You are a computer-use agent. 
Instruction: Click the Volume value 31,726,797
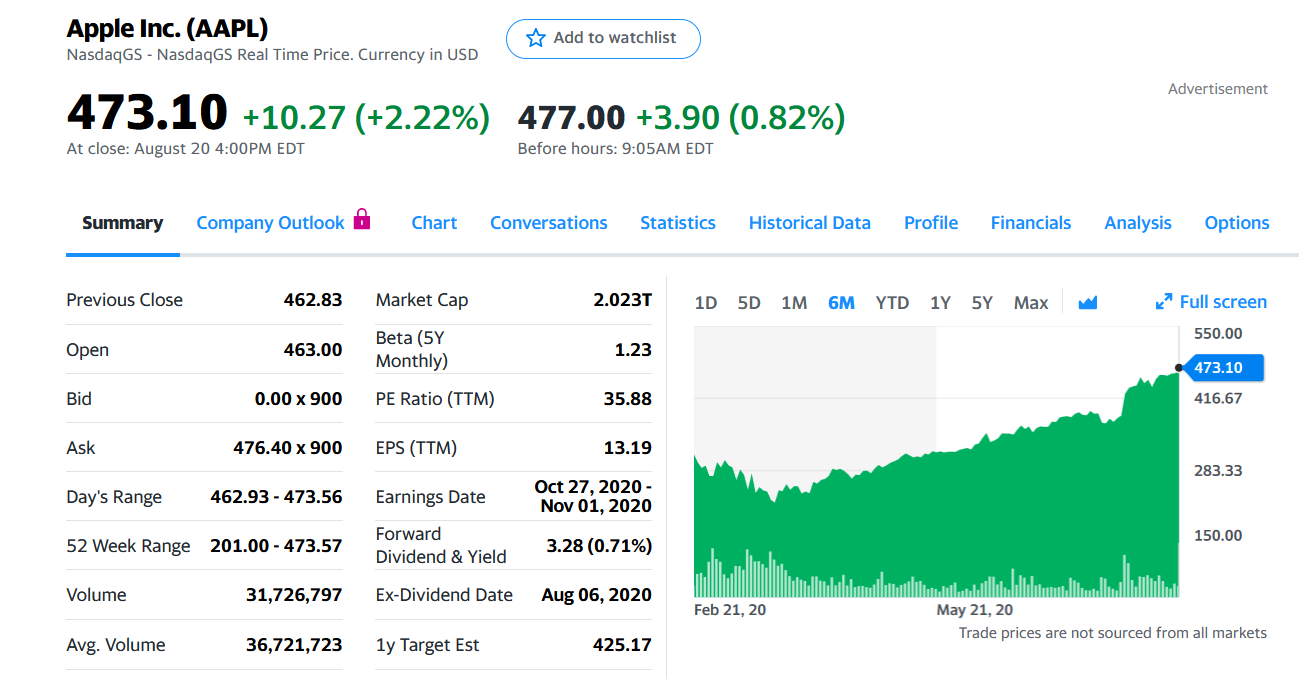(294, 595)
